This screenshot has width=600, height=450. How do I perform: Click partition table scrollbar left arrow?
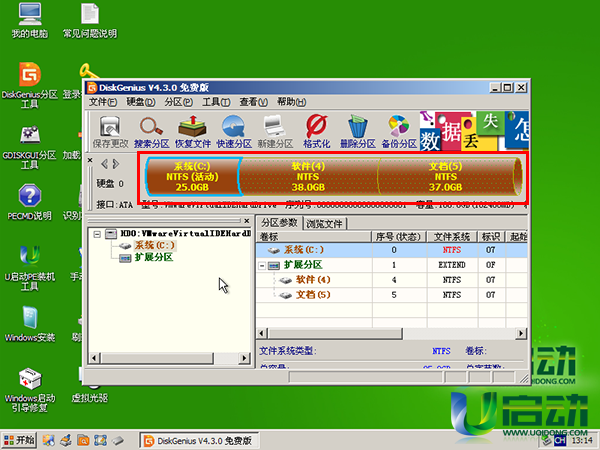[x=262, y=333]
